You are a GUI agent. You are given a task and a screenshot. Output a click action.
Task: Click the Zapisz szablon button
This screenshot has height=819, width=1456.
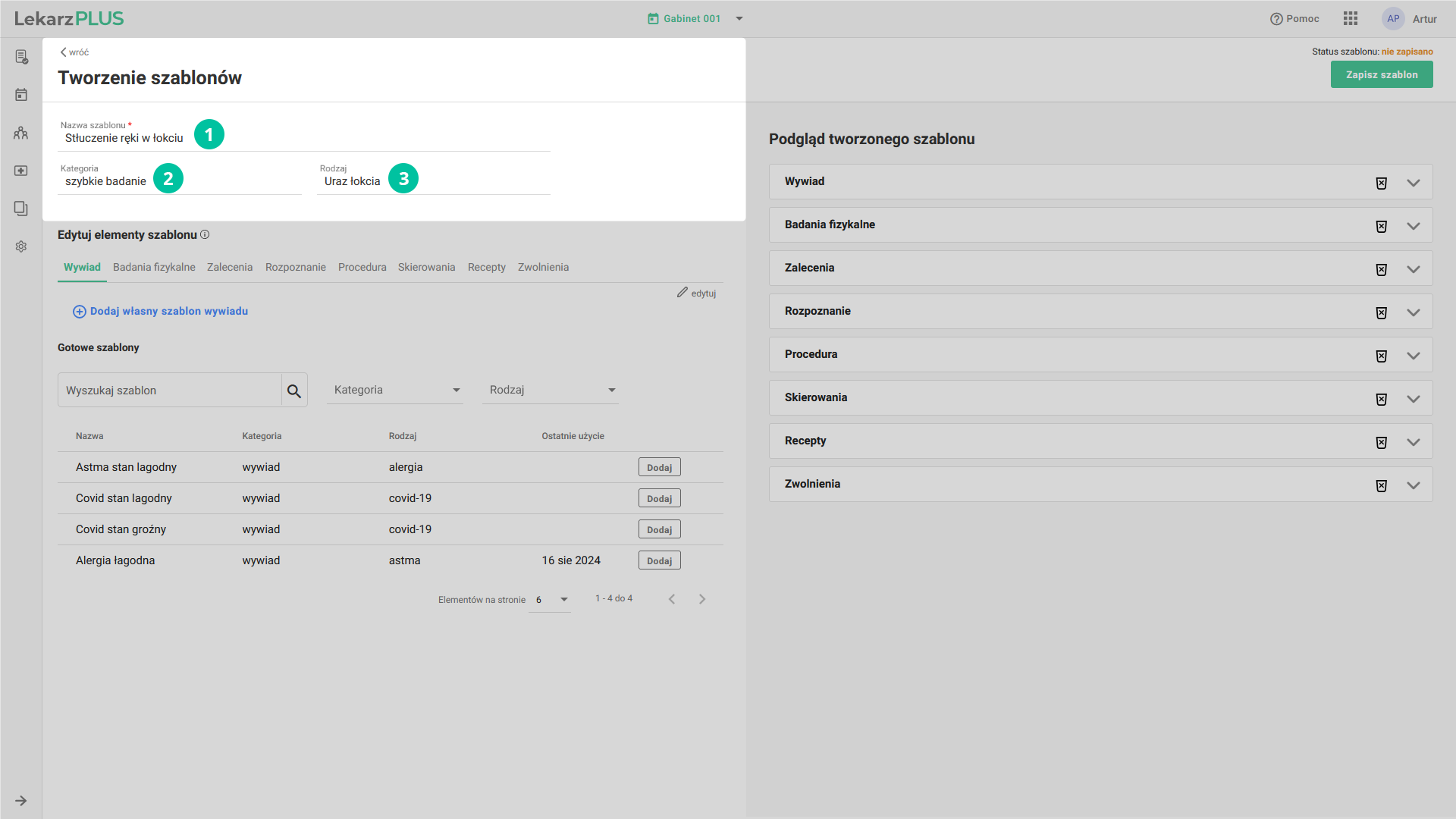coord(1381,74)
